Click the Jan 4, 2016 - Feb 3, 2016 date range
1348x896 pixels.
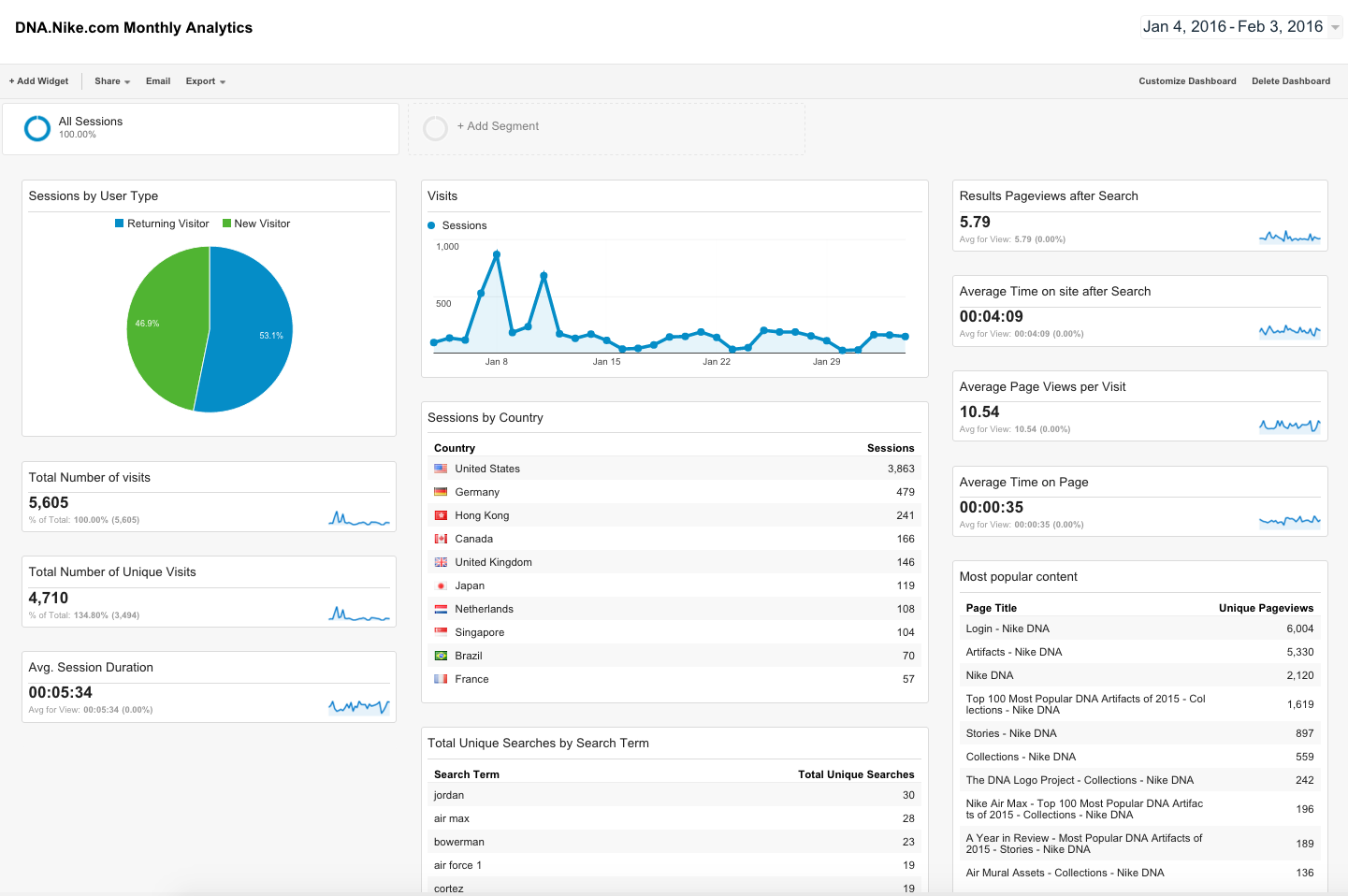click(x=1233, y=27)
